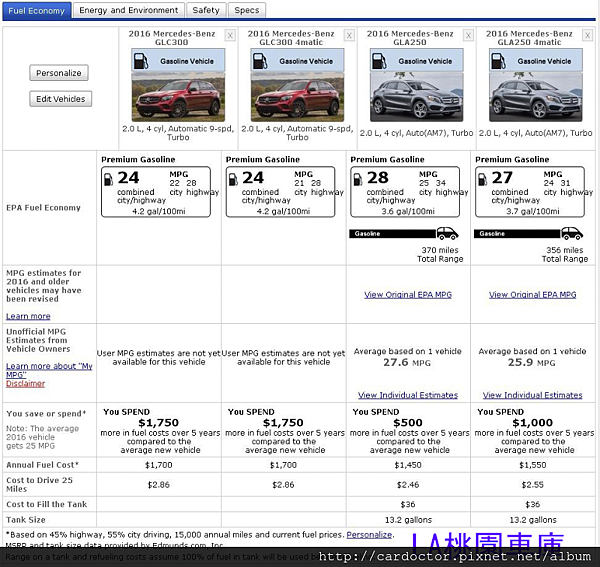Open the Fuel Economy tab
600x567 pixels.
(x=37, y=10)
